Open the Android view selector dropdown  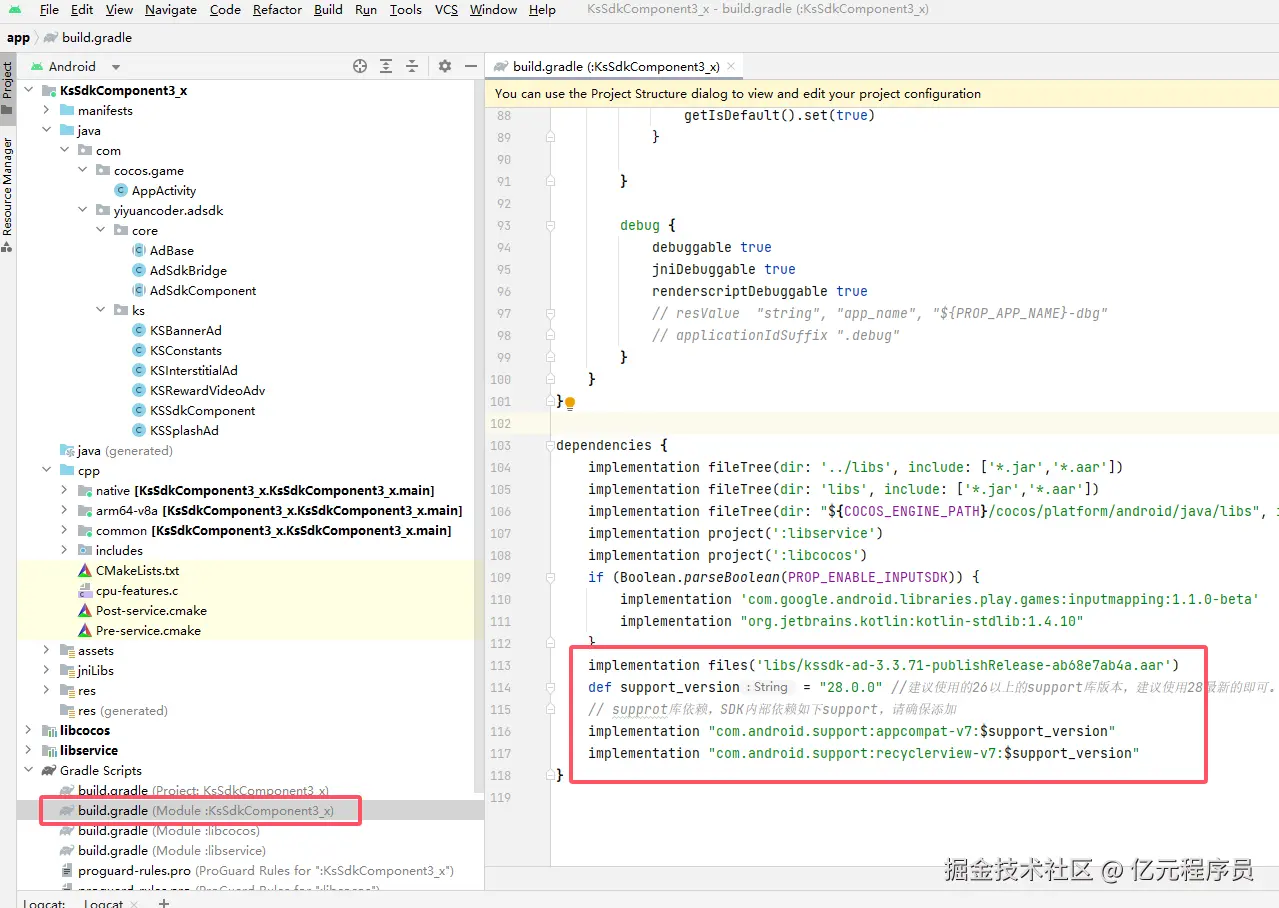pos(115,67)
